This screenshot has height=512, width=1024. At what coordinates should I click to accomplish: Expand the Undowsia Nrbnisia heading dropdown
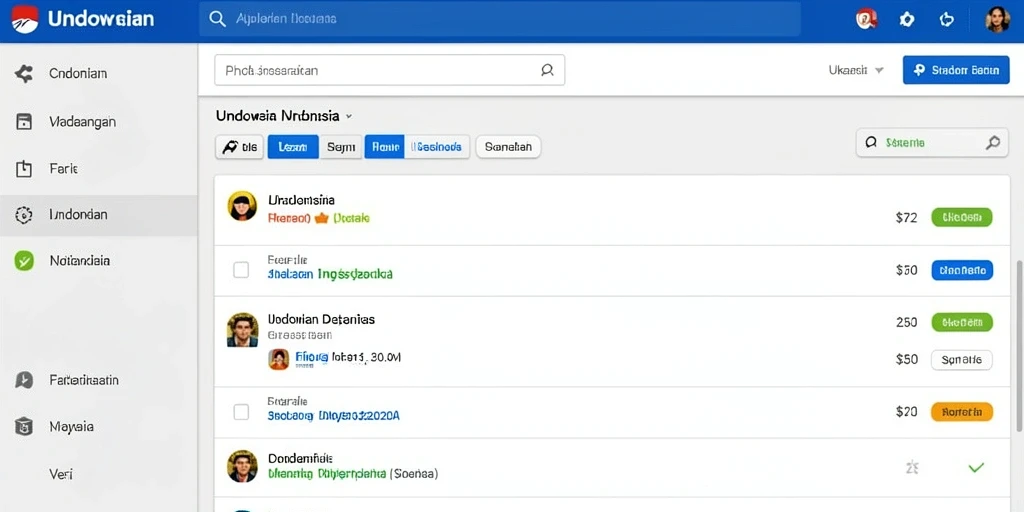point(349,116)
